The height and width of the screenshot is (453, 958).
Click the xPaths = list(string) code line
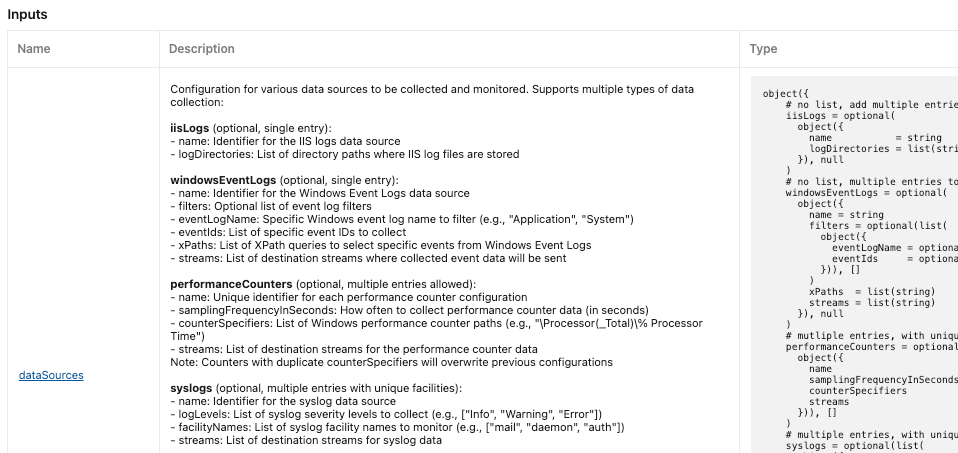point(872,292)
